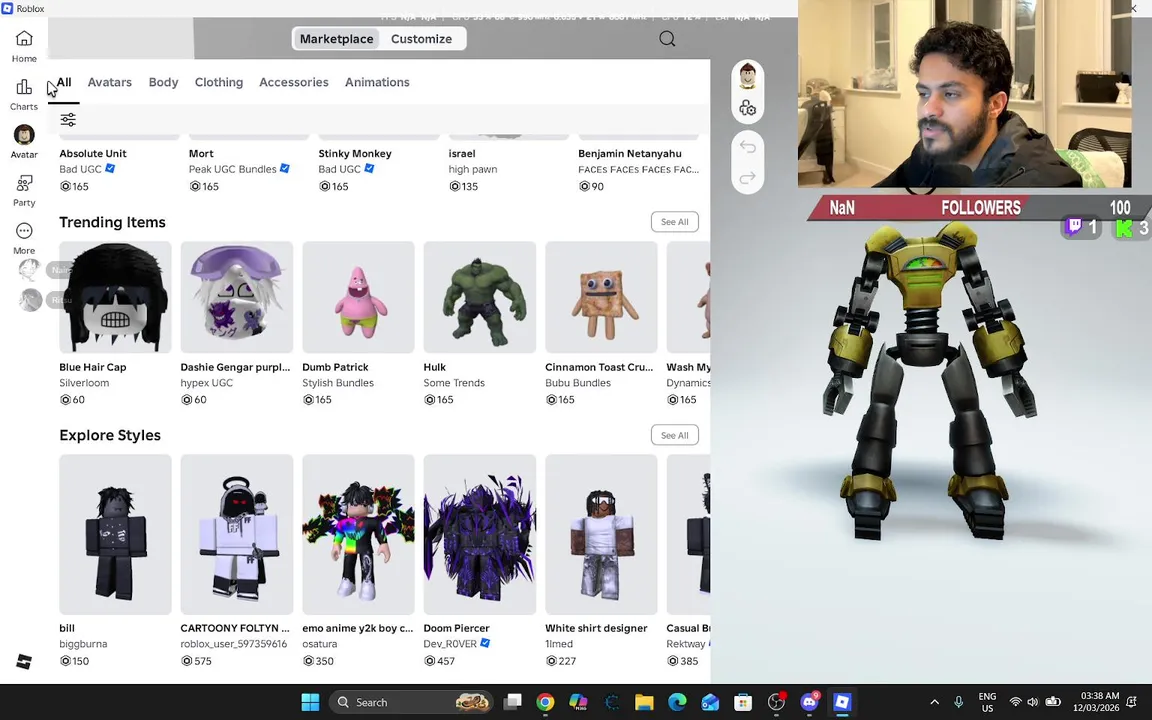Open the avatar settings gear icon
Screen dimensions: 1152x720
coord(748,108)
